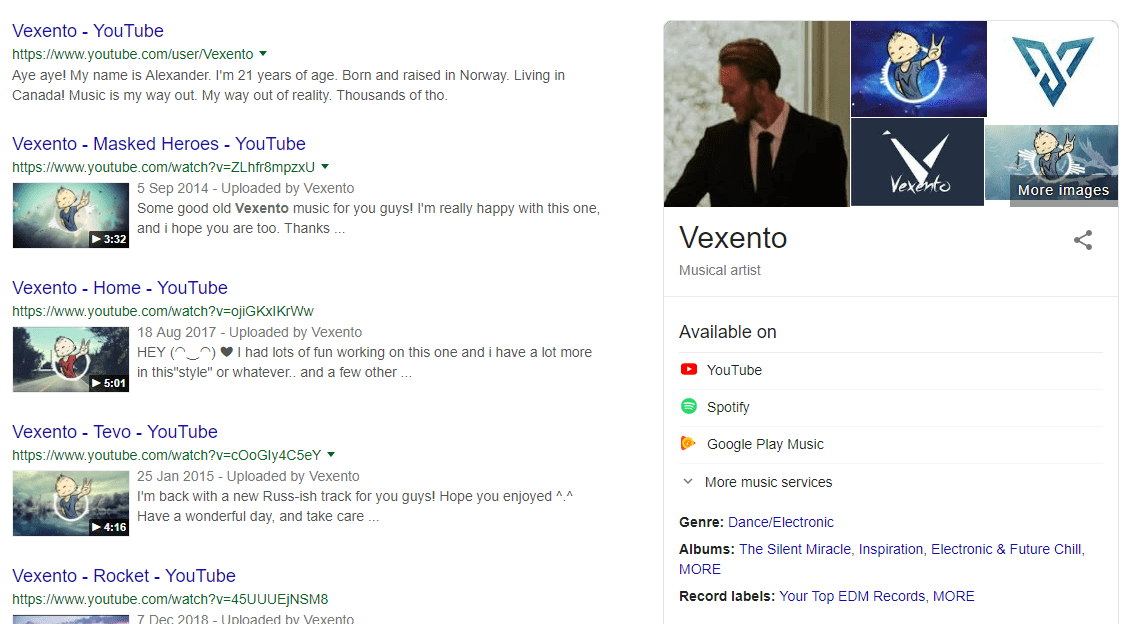Open Vexento - Rocket - YouTube result
Image resolution: width=1134 pixels, height=624 pixels.
point(124,576)
